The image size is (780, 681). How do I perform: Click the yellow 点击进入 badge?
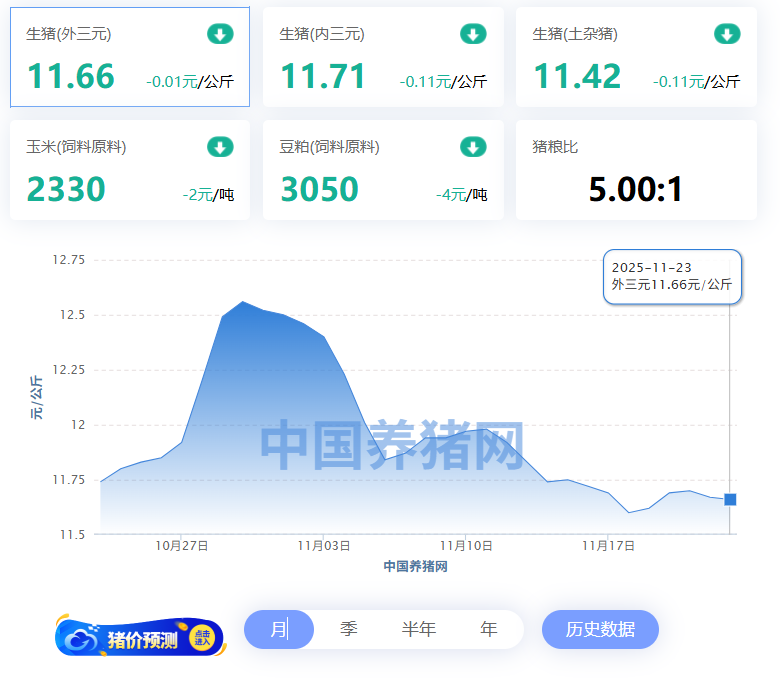tap(202, 637)
